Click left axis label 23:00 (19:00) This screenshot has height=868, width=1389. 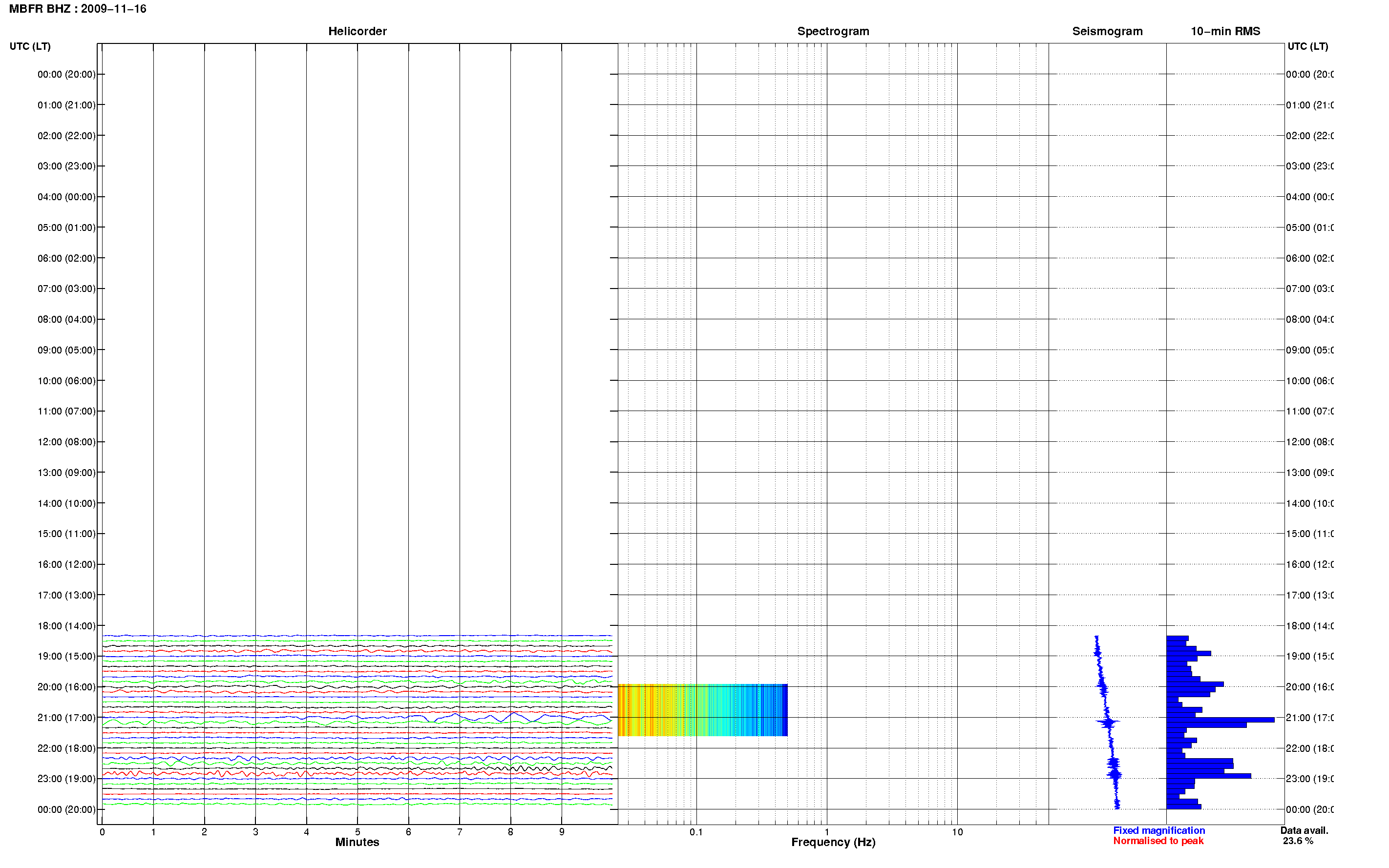click(66, 779)
